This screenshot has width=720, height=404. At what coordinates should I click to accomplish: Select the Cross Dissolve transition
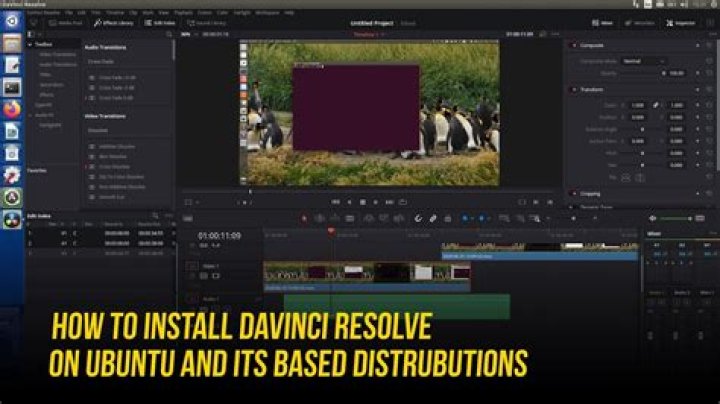[114, 167]
